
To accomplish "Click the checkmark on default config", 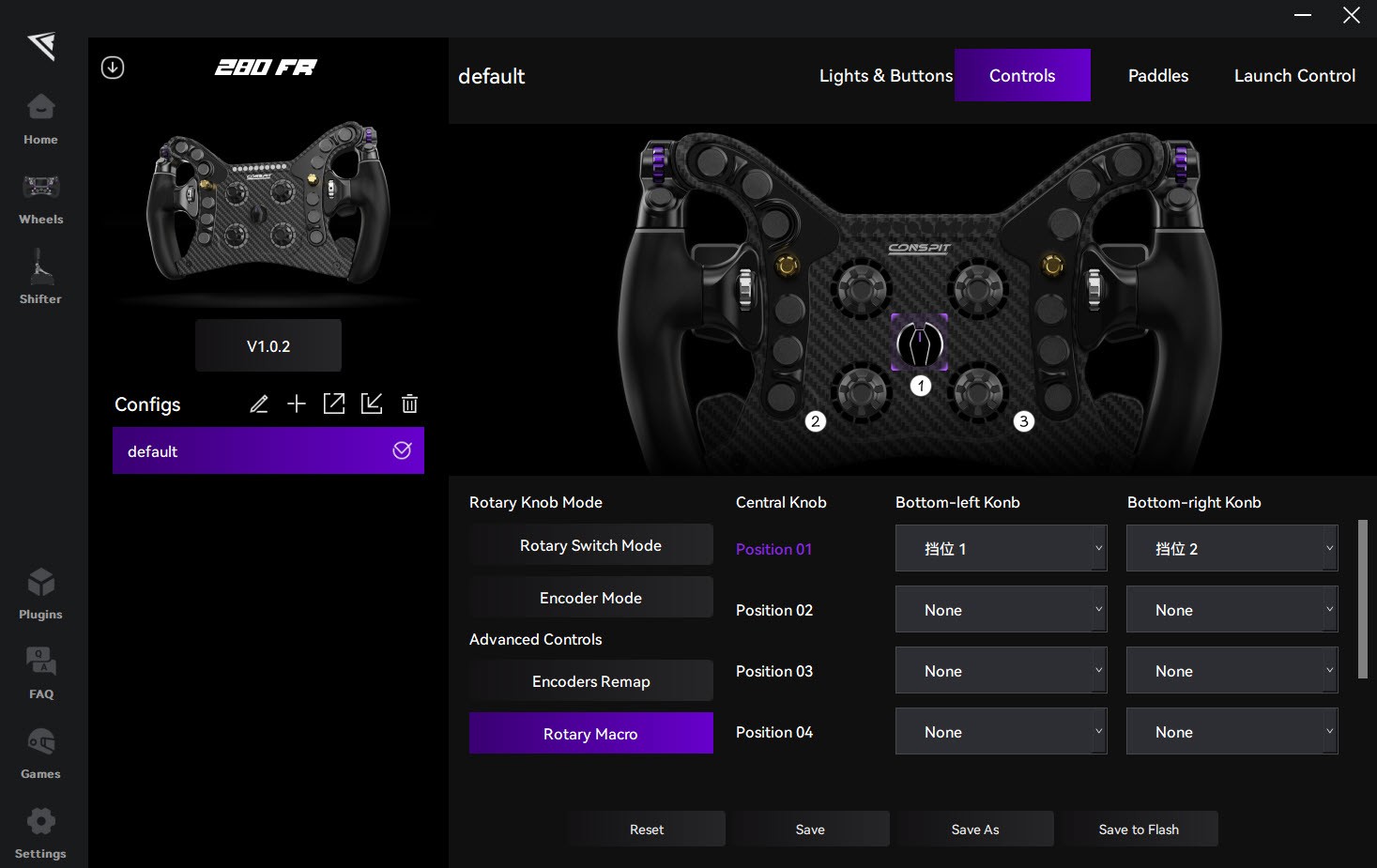I will click(x=402, y=450).
